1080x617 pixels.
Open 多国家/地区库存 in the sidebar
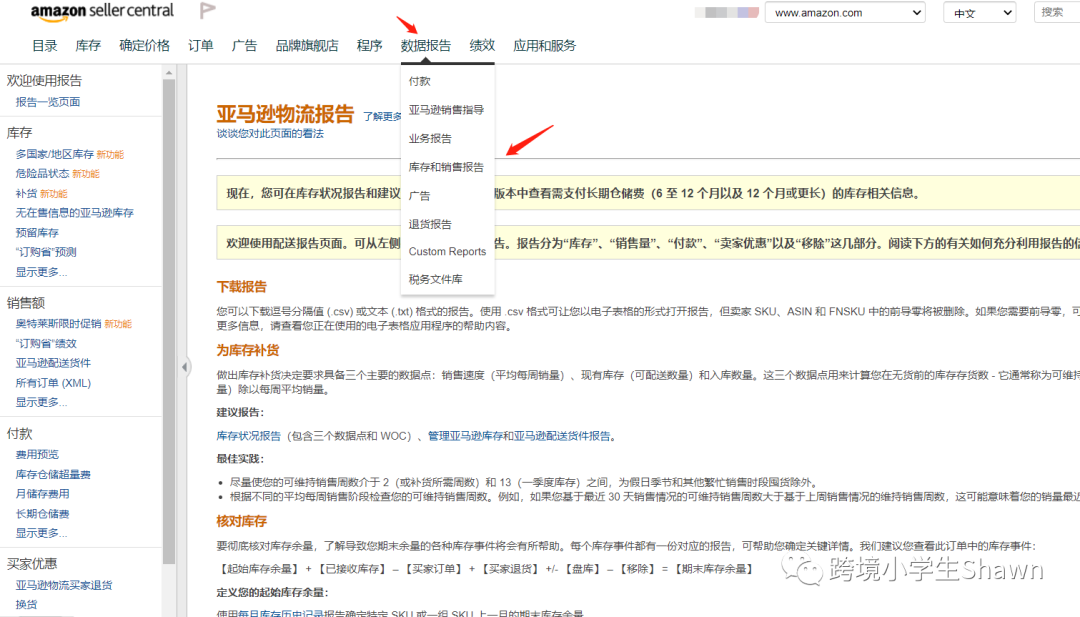(54, 154)
